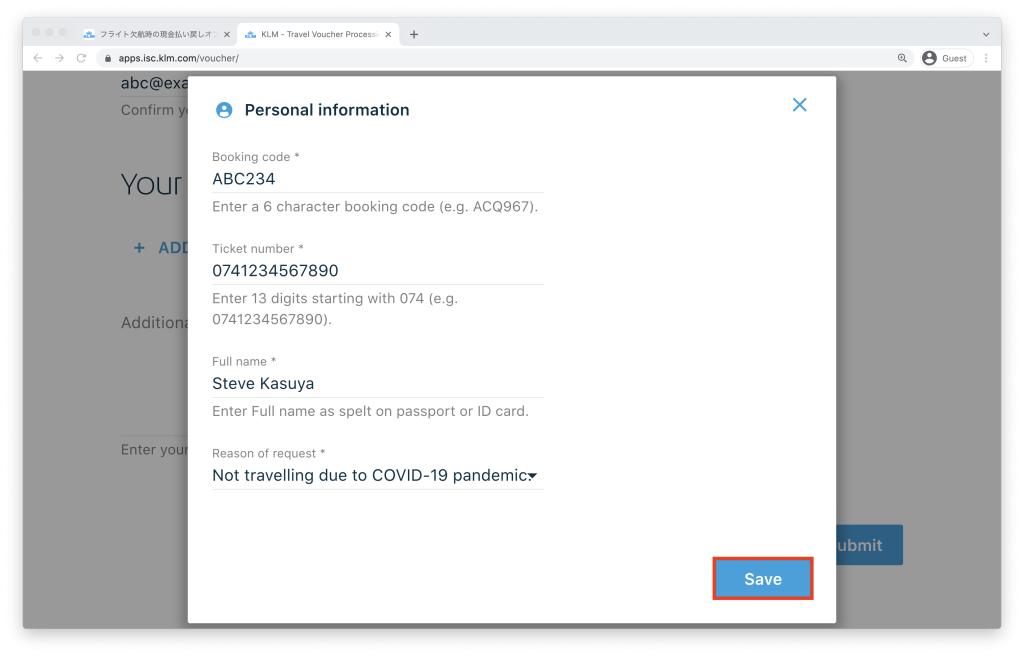This screenshot has width=1024, height=657.
Task: Click the Save button
Action: (762, 579)
